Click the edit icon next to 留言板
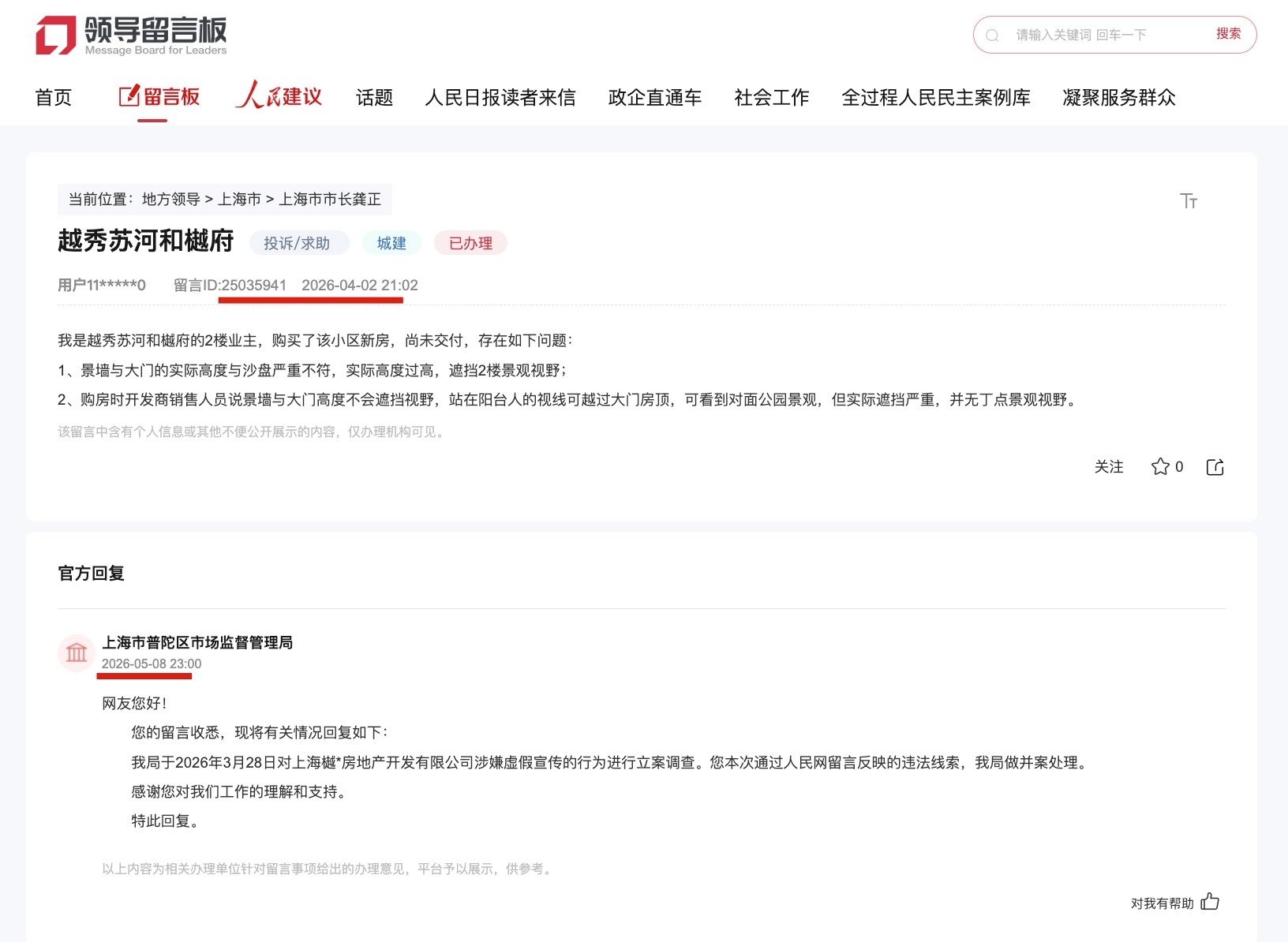1288x942 pixels. pos(129,96)
